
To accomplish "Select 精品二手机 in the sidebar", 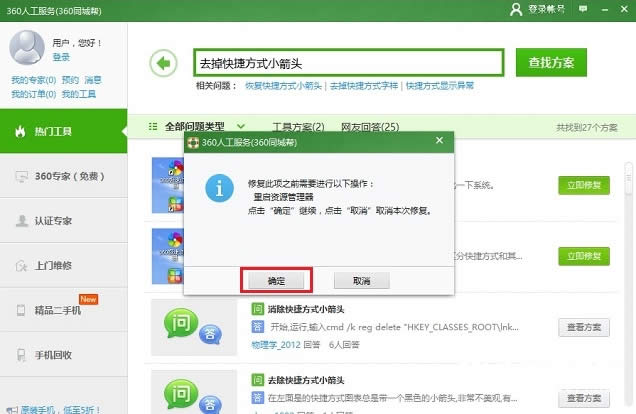I will (63, 310).
